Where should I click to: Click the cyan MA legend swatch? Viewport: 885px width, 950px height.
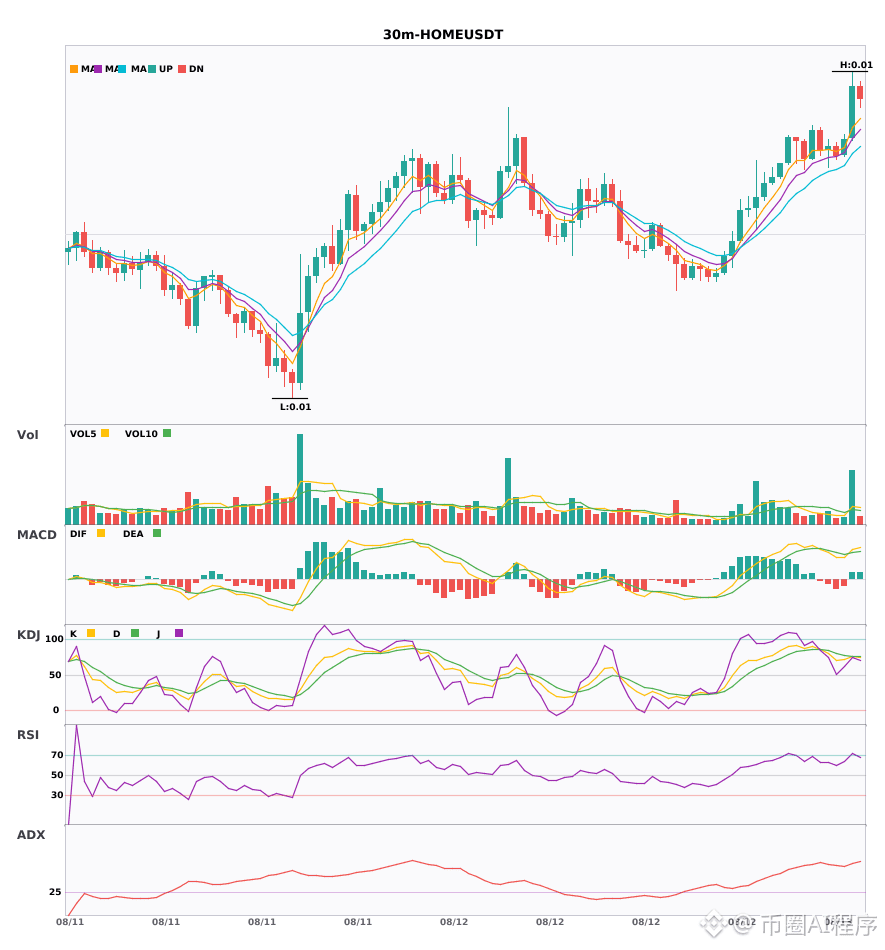(x=122, y=69)
